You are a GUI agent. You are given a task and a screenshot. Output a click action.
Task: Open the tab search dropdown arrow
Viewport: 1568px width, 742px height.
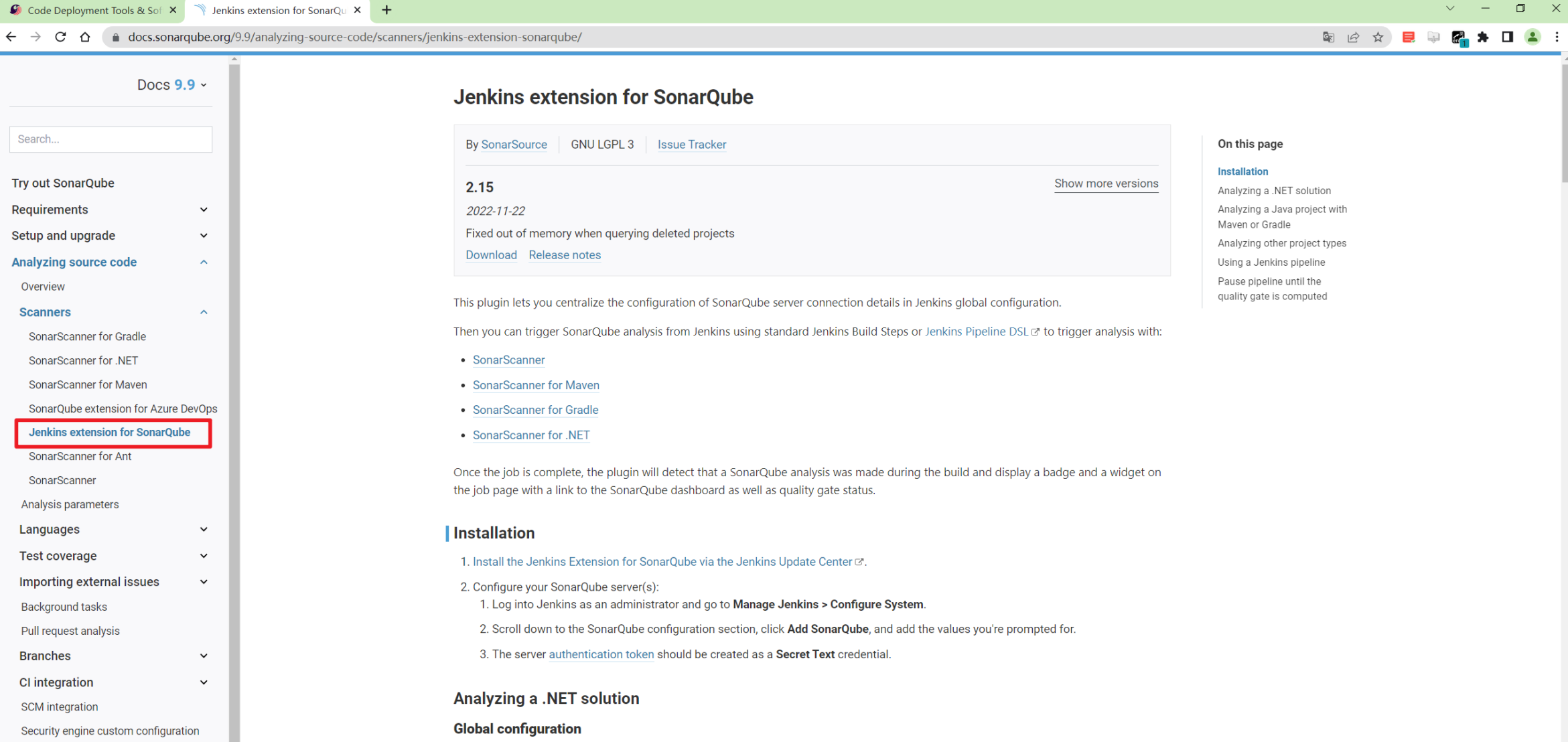tap(1450, 9)
